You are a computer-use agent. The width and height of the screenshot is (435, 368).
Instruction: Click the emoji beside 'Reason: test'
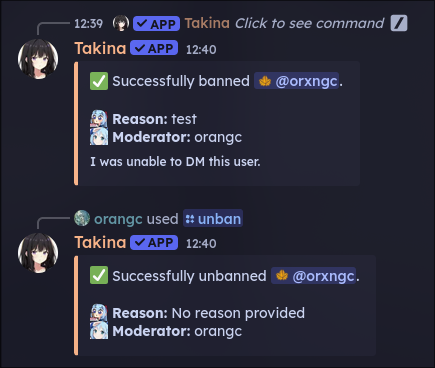pyautogui.click(x=99, y=119)
